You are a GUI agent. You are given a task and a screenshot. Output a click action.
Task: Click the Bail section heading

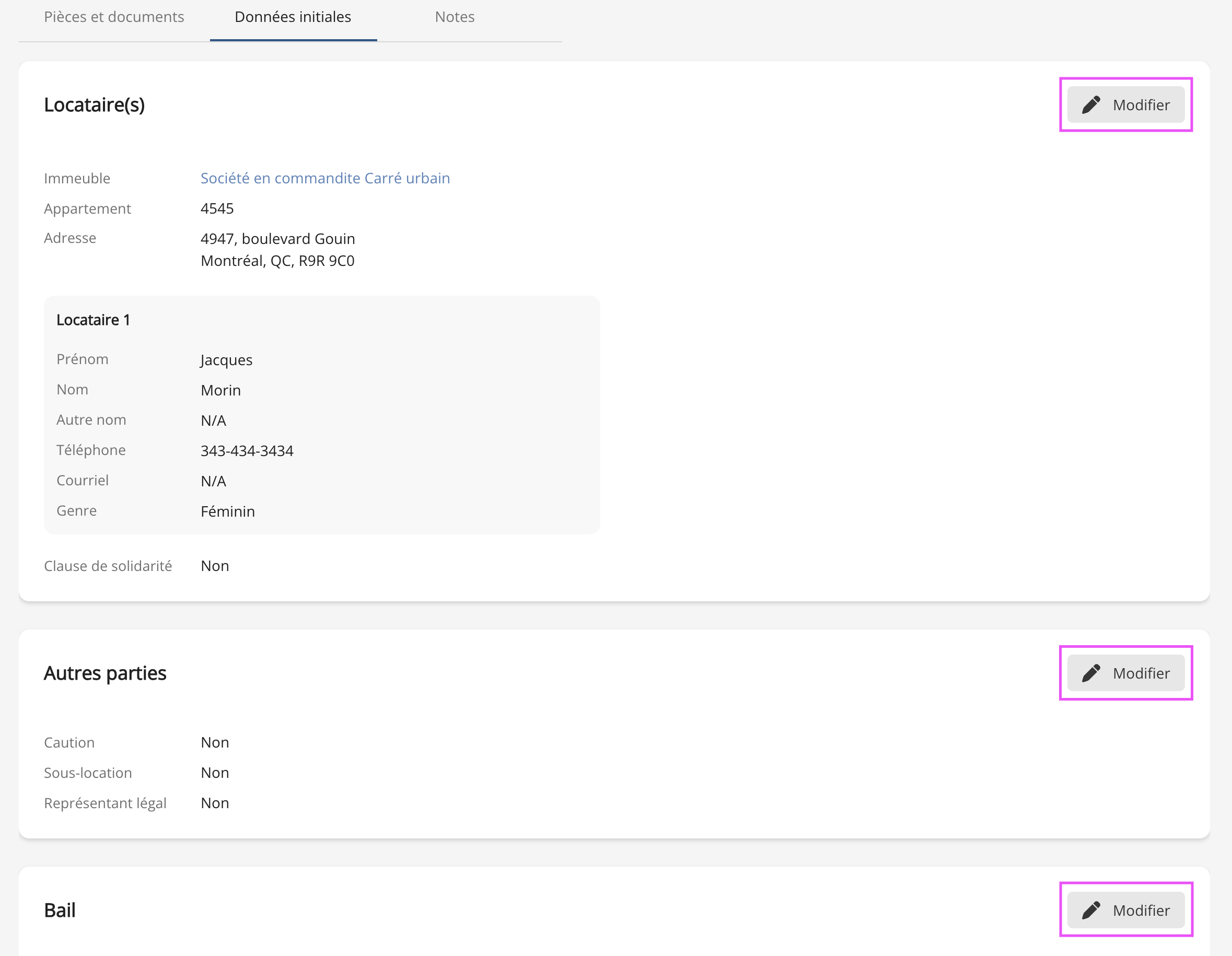point(60,910)
